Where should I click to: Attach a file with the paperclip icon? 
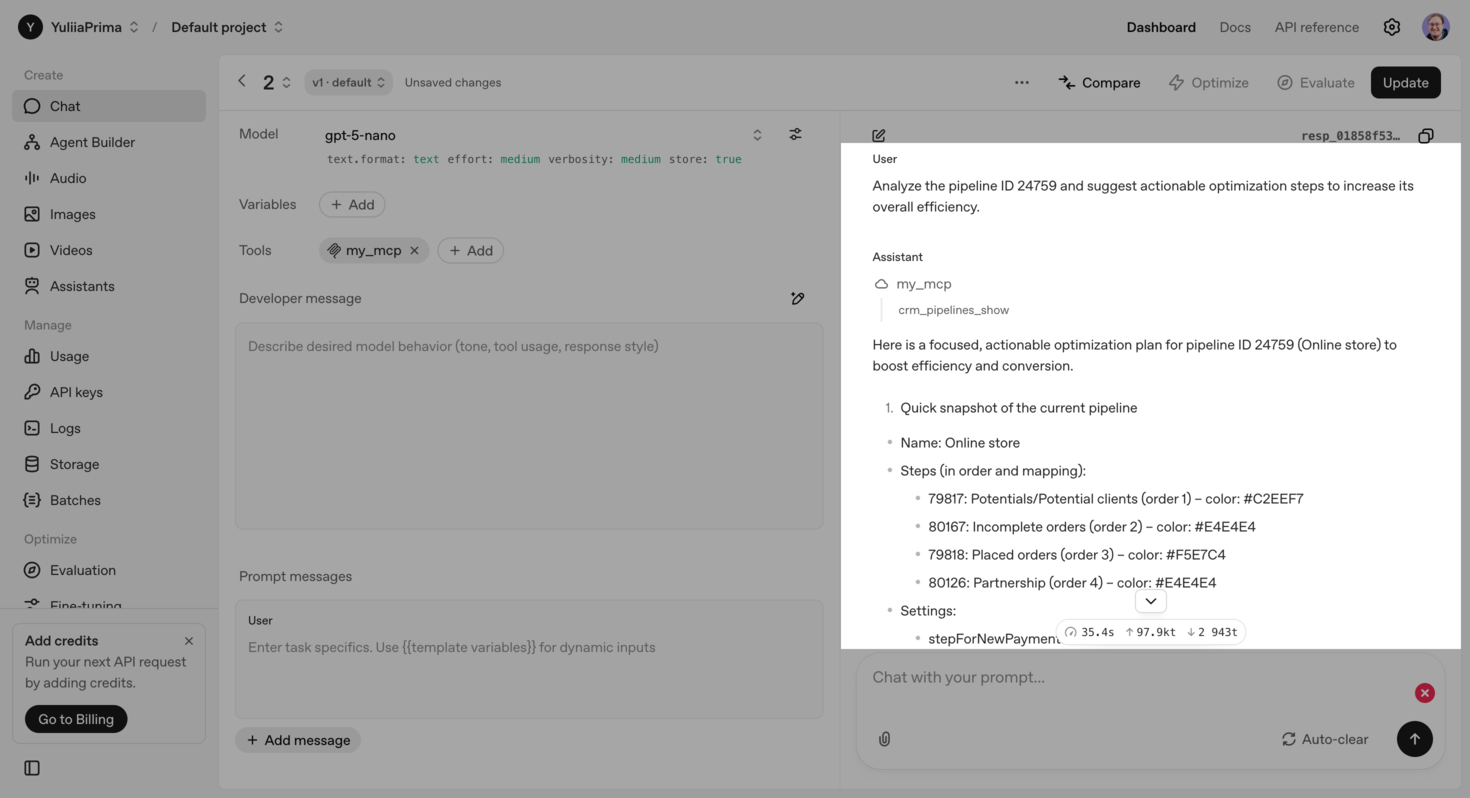tap(884, 739)
